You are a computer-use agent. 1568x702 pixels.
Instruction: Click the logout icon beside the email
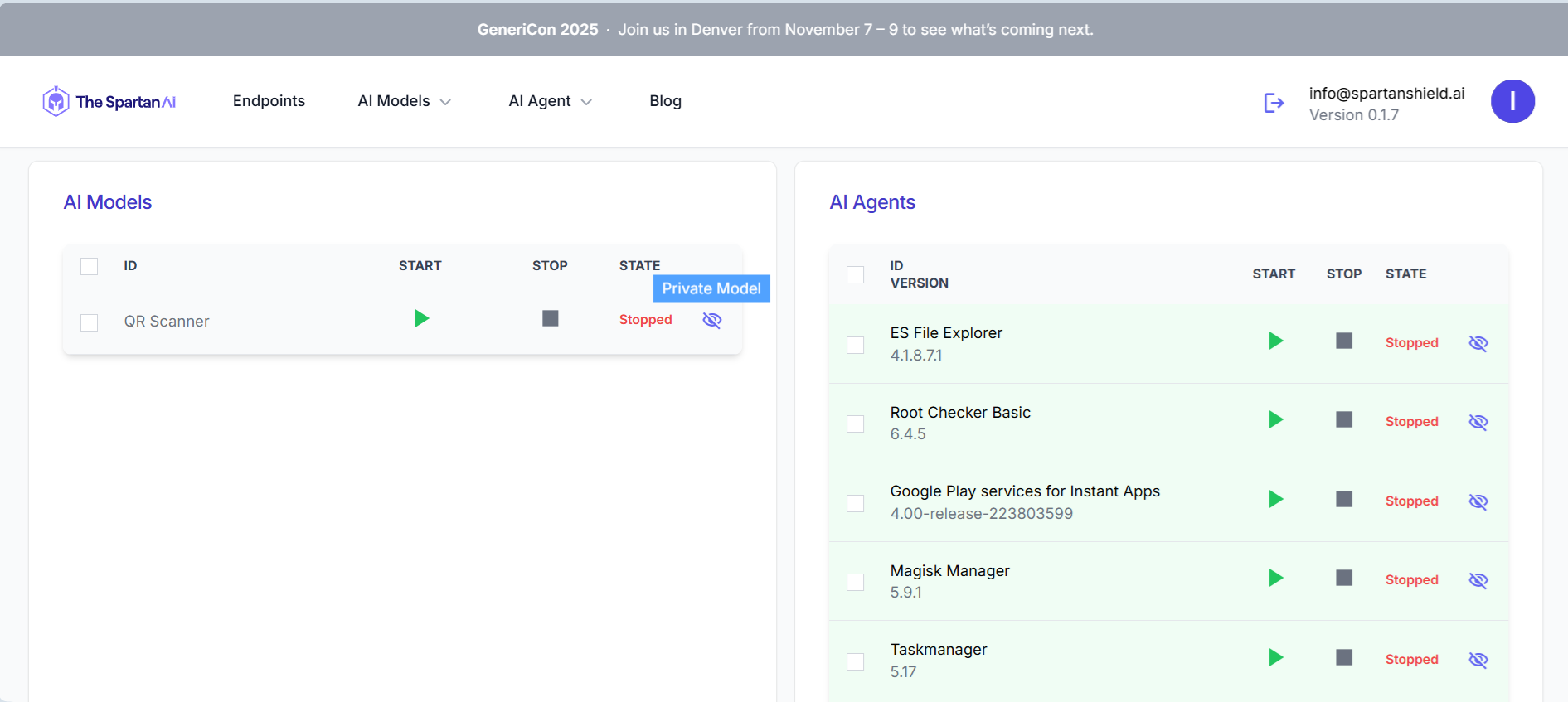[1274, 103]
